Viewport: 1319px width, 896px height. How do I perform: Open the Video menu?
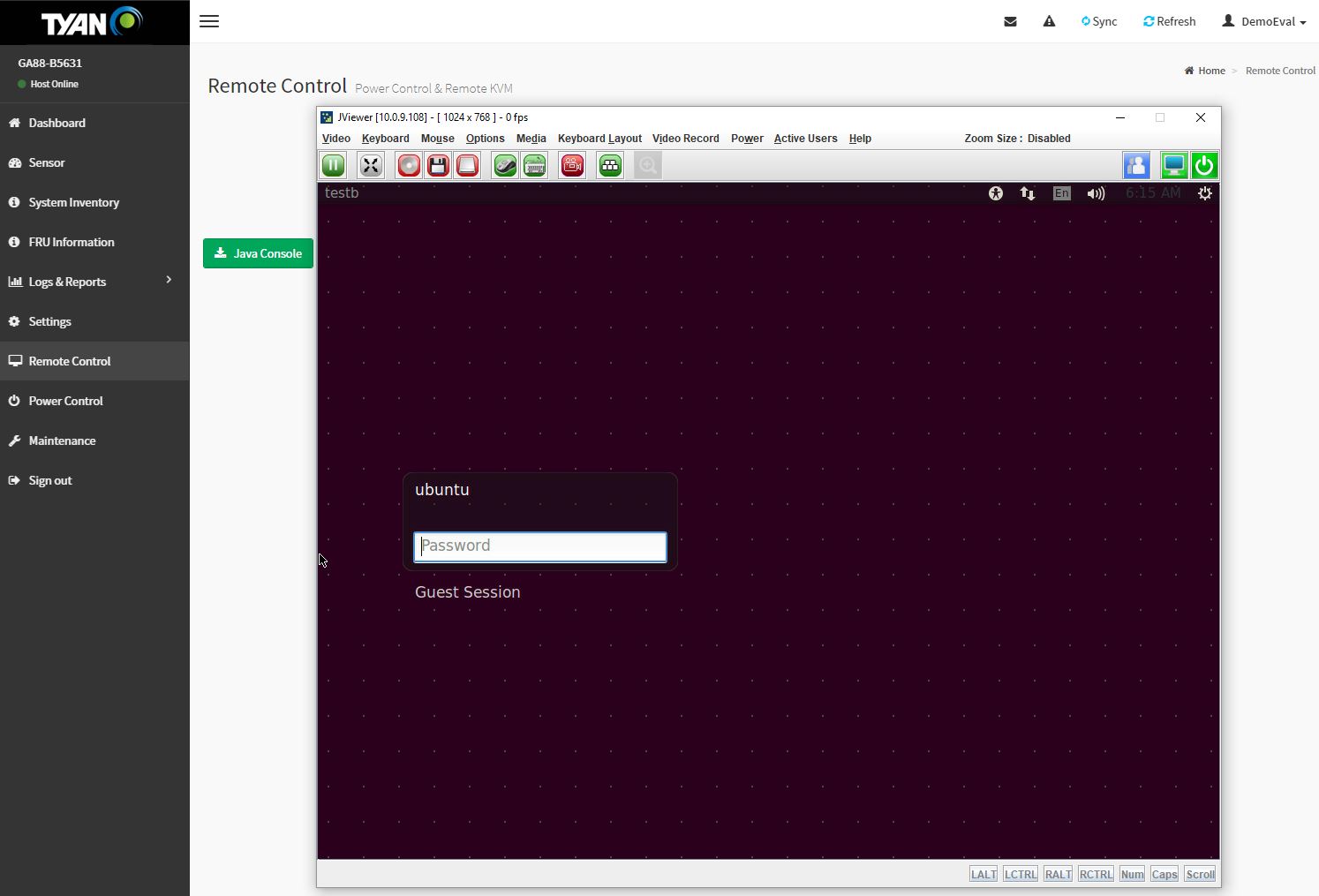(x=336, y=139)
